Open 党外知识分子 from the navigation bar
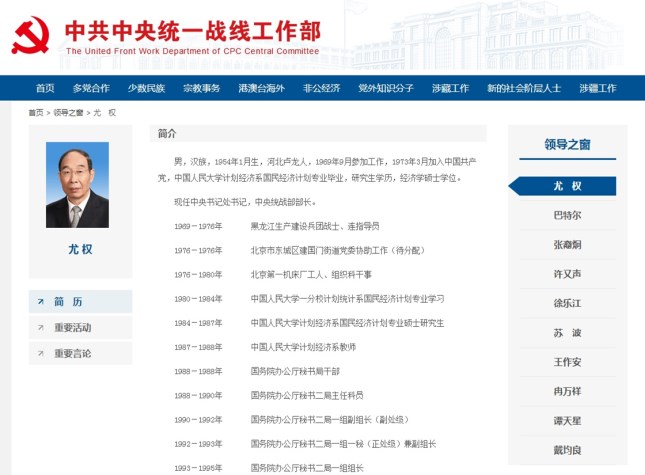This screenshot has width=645, height=475. coord(386,88)
